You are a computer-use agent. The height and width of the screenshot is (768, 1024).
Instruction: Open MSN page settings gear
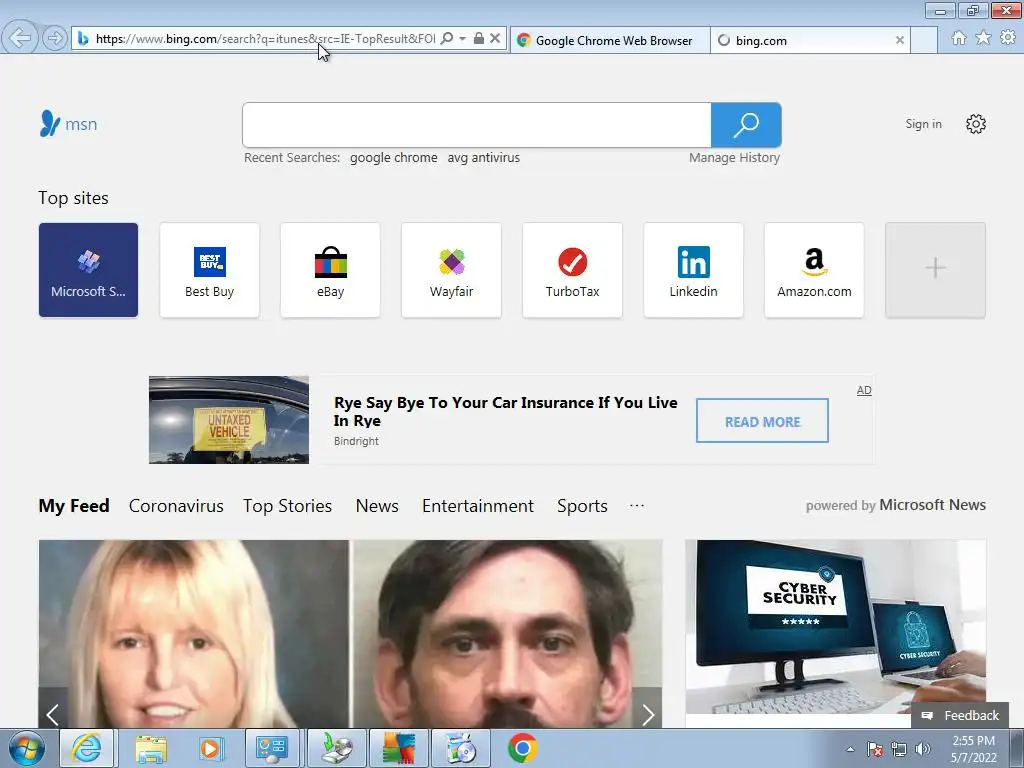976,124
